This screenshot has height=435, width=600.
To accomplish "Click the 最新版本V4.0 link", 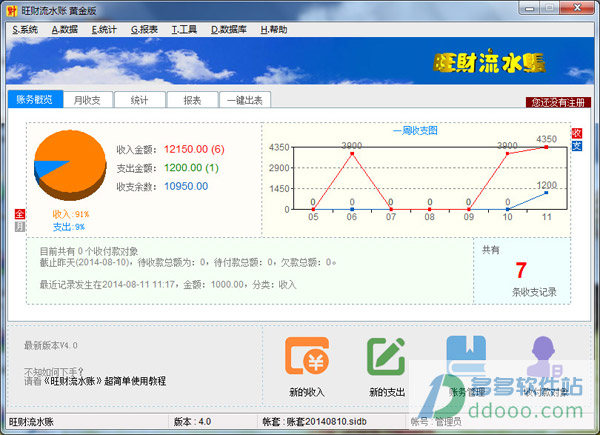I will click(x=51, y=345).
